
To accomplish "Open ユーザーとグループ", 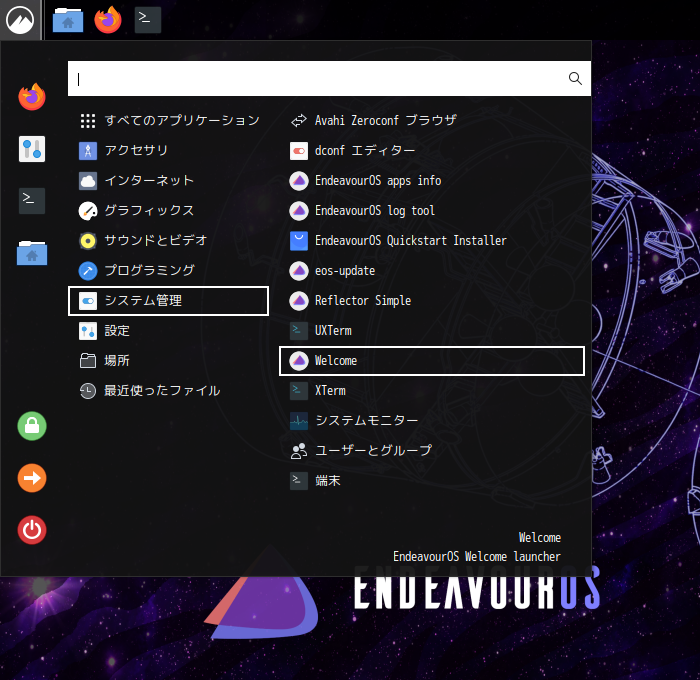I will click(432, 451).
